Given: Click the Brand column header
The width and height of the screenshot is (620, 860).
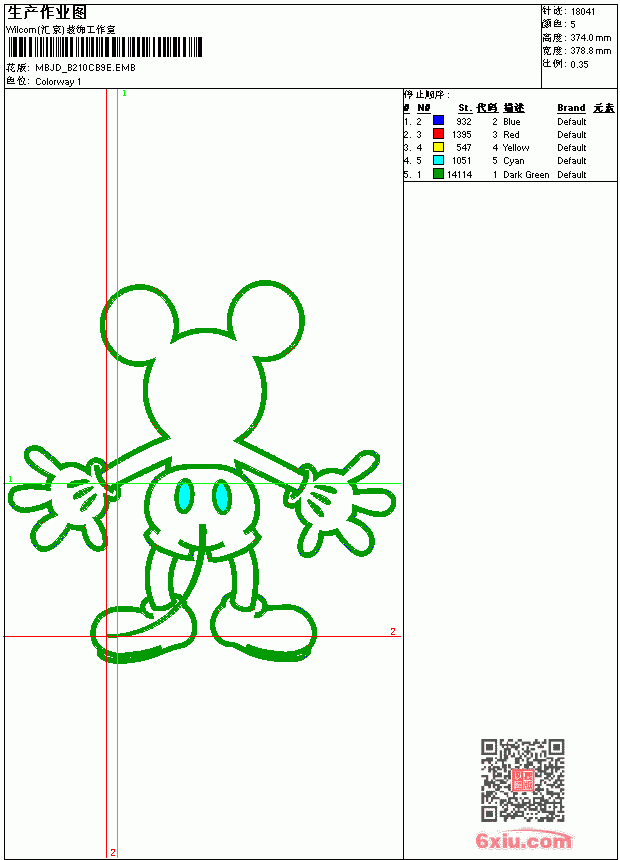Looking at the screenshot, I should point(571,108).
